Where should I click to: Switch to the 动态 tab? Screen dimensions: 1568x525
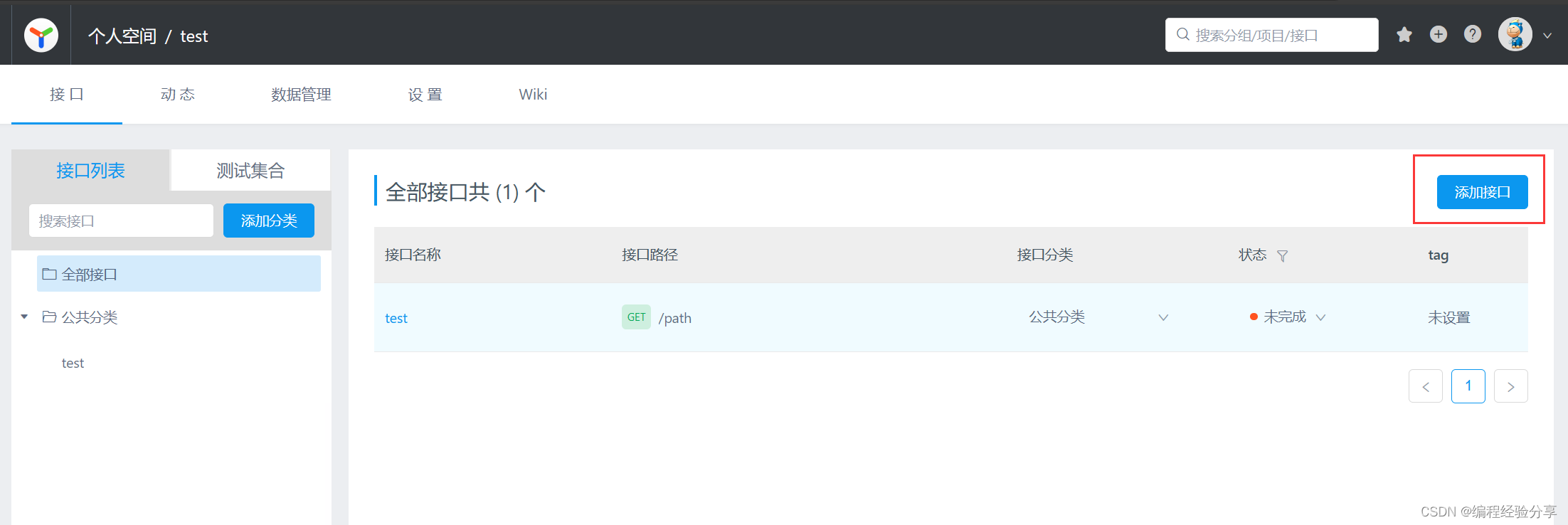pyautogui.click(x=178, y=95)
